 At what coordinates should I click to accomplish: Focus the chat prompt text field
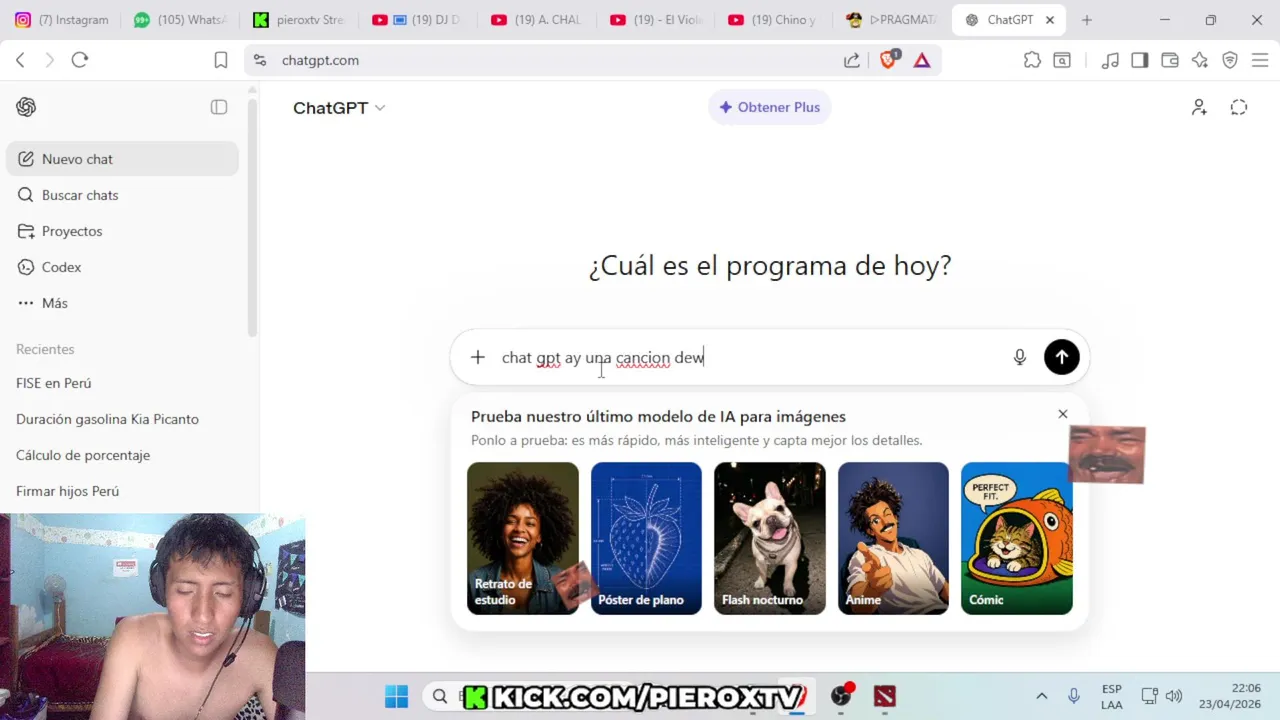(750, 357)
